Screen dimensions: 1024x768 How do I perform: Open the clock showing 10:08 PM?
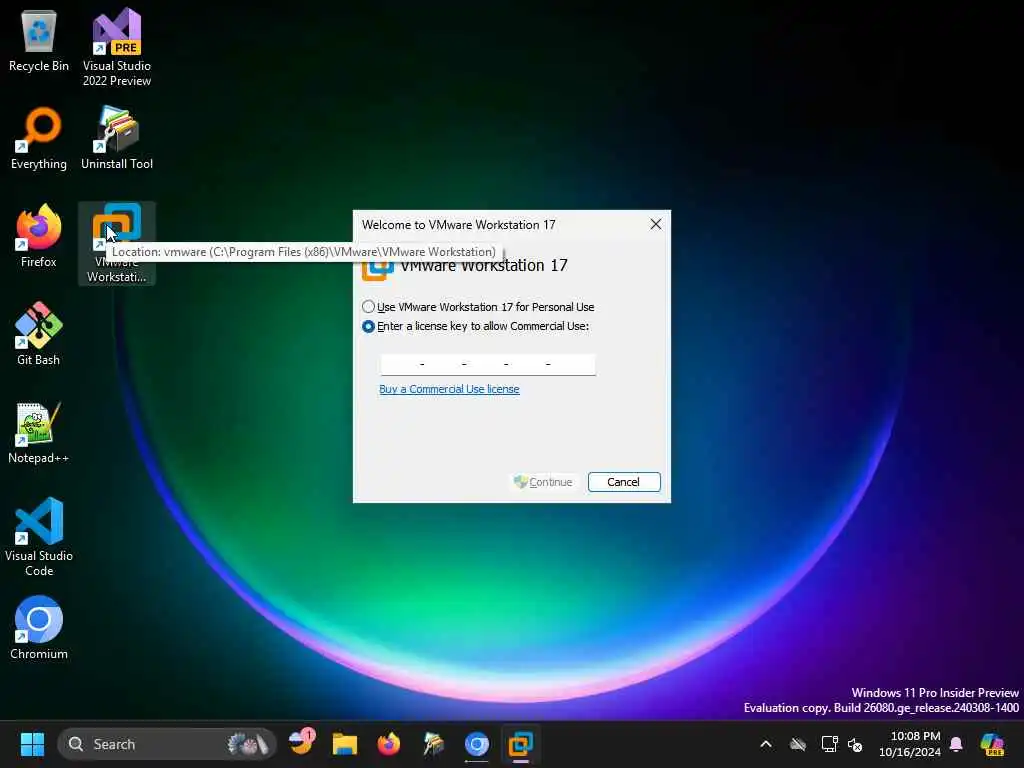click(910, 744)
